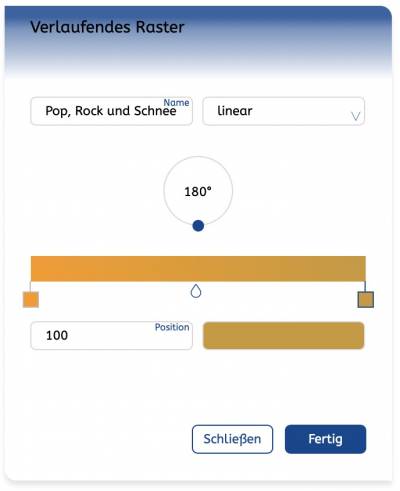Click the middle of the gradient preview bar

pos(198,269)
